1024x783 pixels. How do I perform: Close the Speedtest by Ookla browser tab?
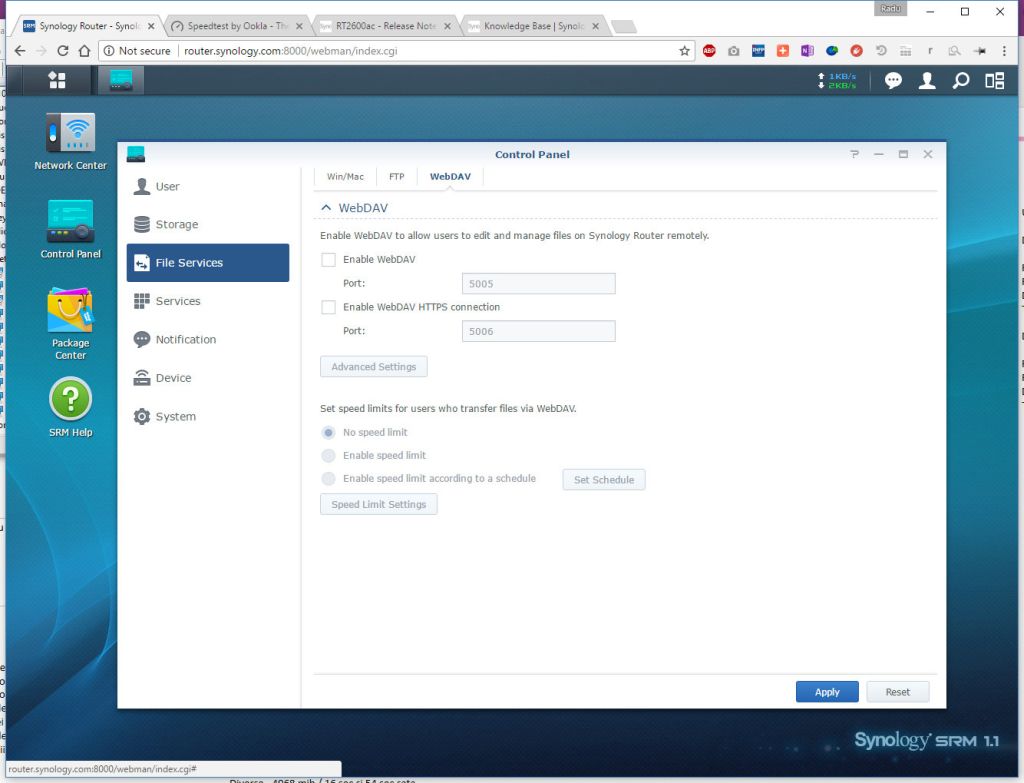coord(299,26)
